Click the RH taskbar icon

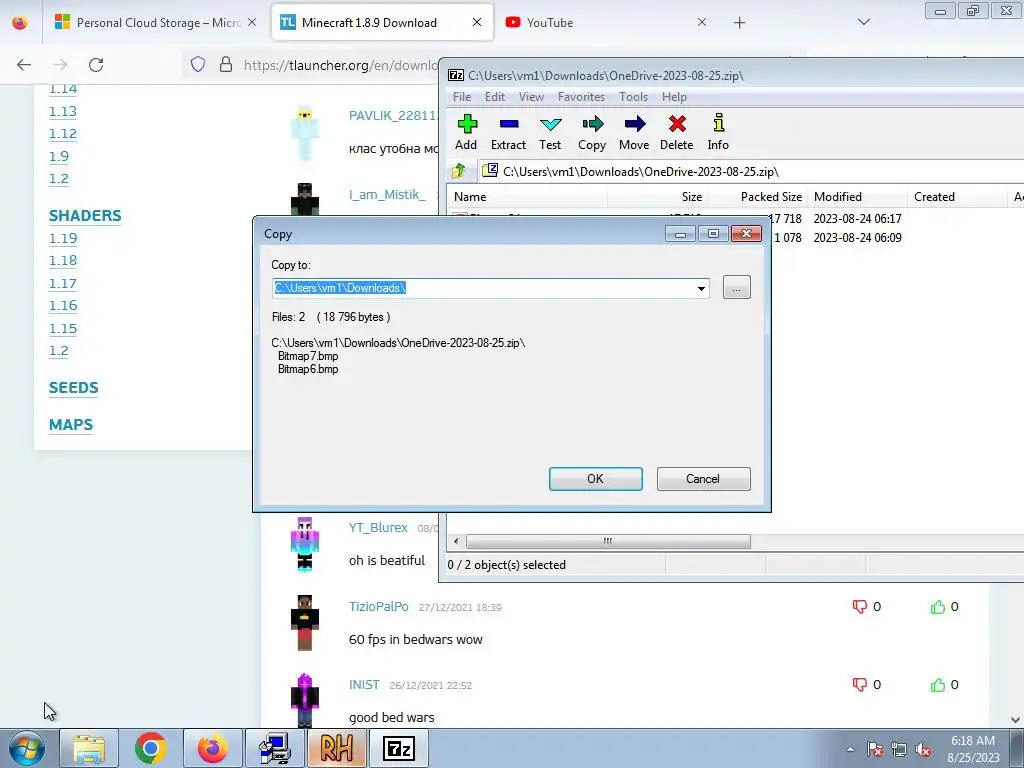(337, 748)
